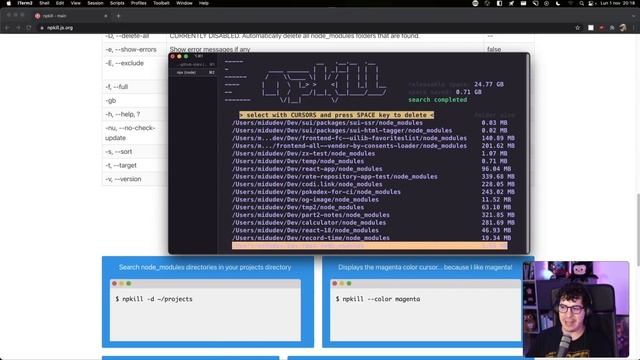Go back in browser history
This screenshot has width=640, height=360.
7,28
